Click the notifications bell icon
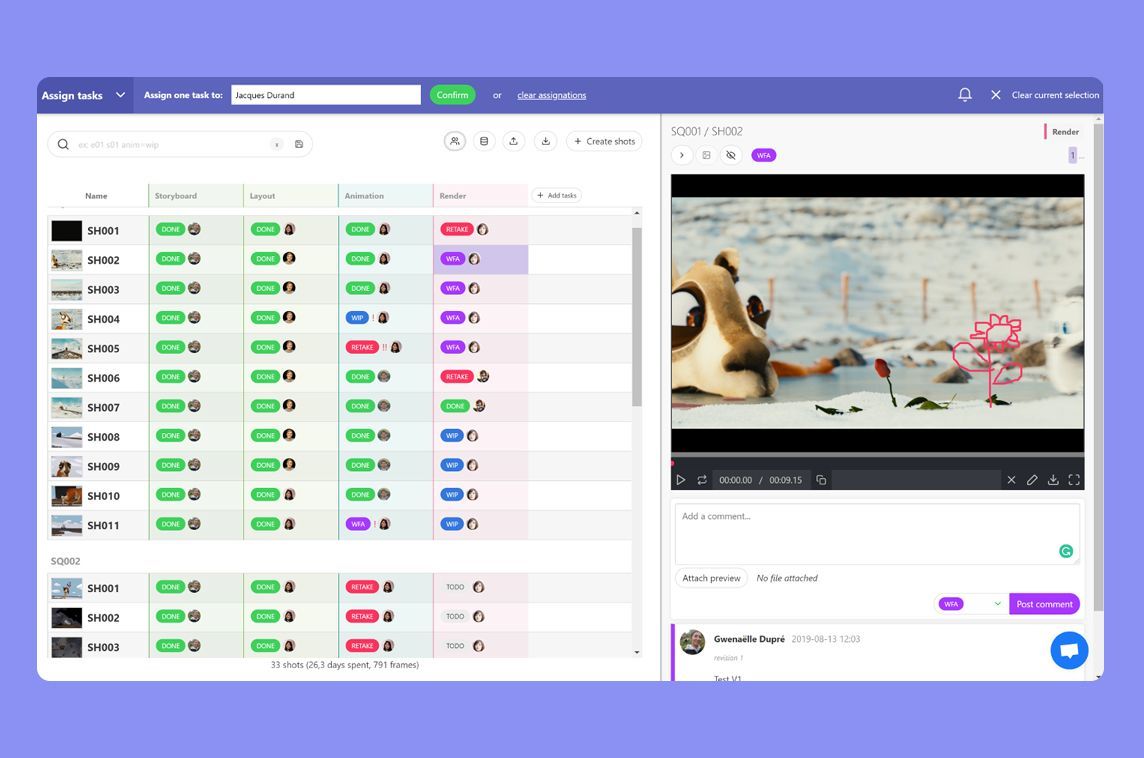1144x758 pixels. click(x=965, y=95)
